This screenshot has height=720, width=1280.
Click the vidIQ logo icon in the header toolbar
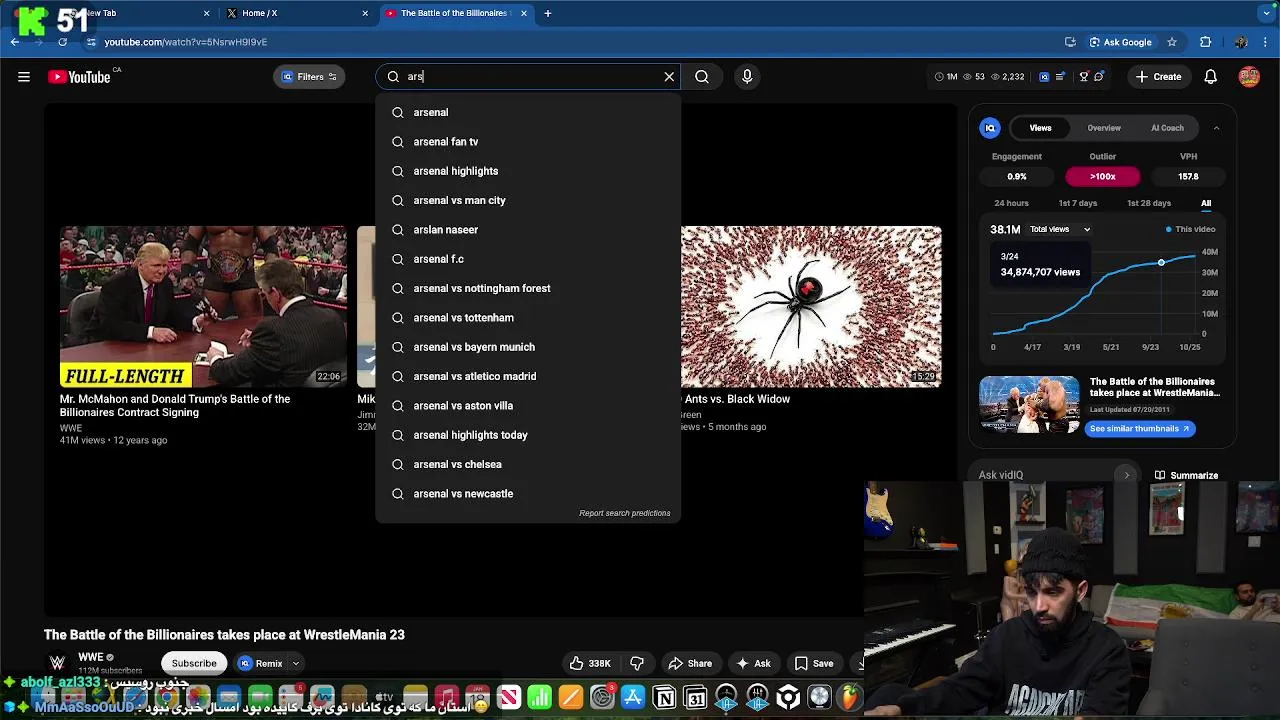pos(1044,77)
